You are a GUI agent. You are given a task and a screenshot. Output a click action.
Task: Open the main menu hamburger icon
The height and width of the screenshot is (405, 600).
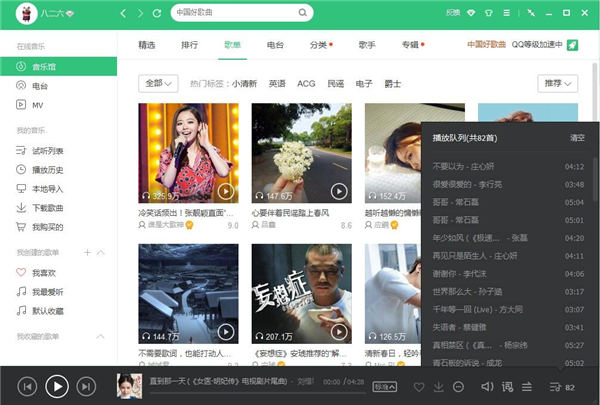tap(506, 13)
